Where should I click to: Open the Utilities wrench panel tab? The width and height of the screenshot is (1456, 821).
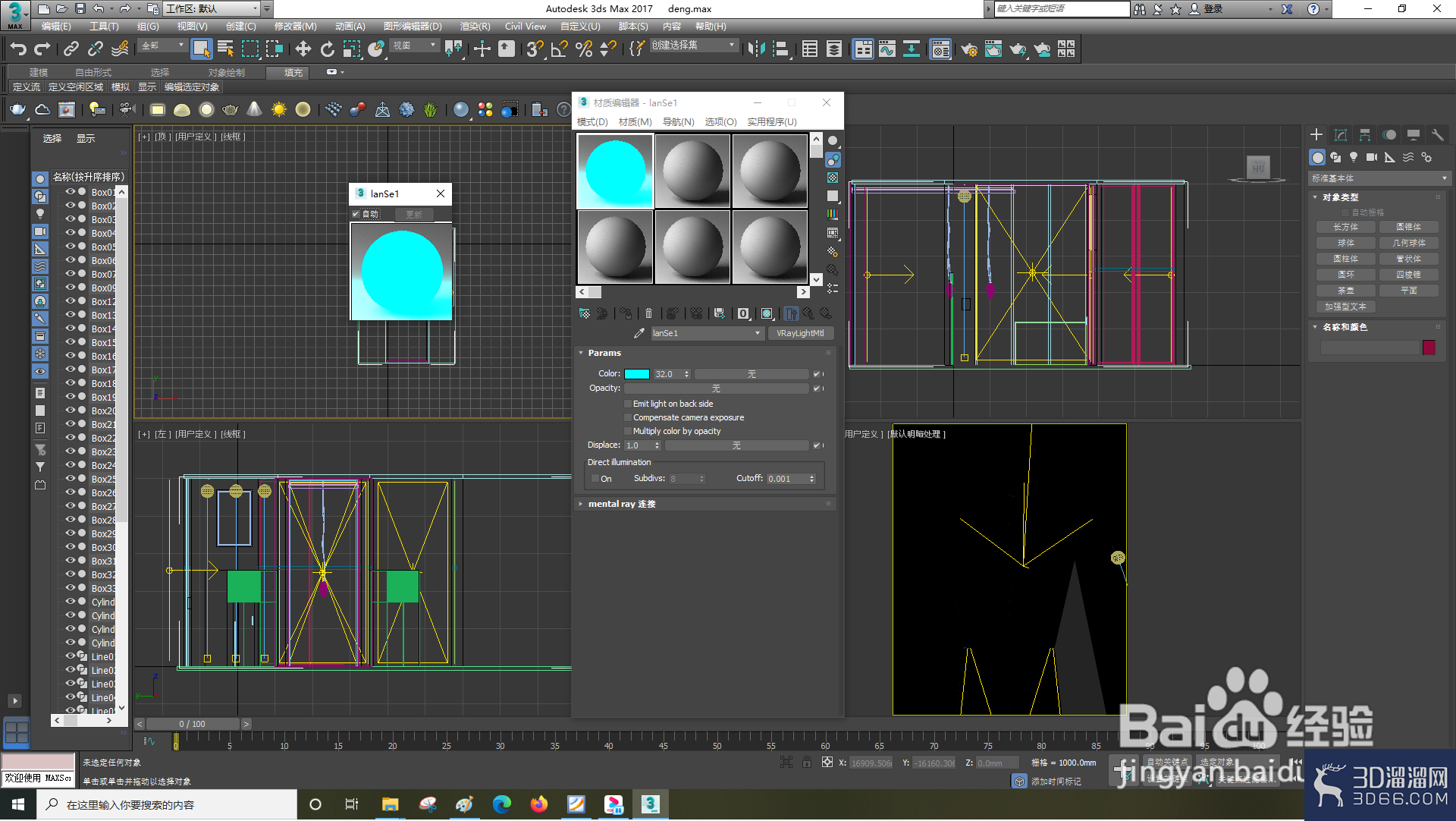(x=1437, y=135)
